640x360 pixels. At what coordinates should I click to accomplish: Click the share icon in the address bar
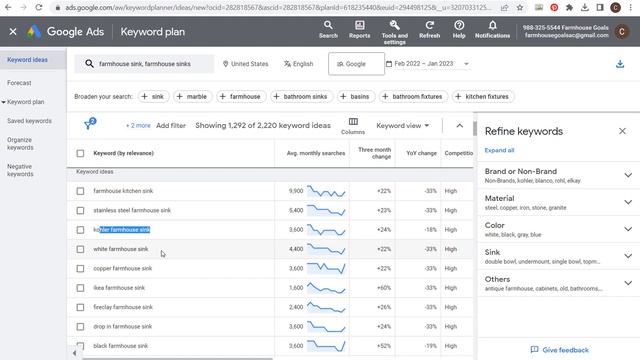coord(505,7)
